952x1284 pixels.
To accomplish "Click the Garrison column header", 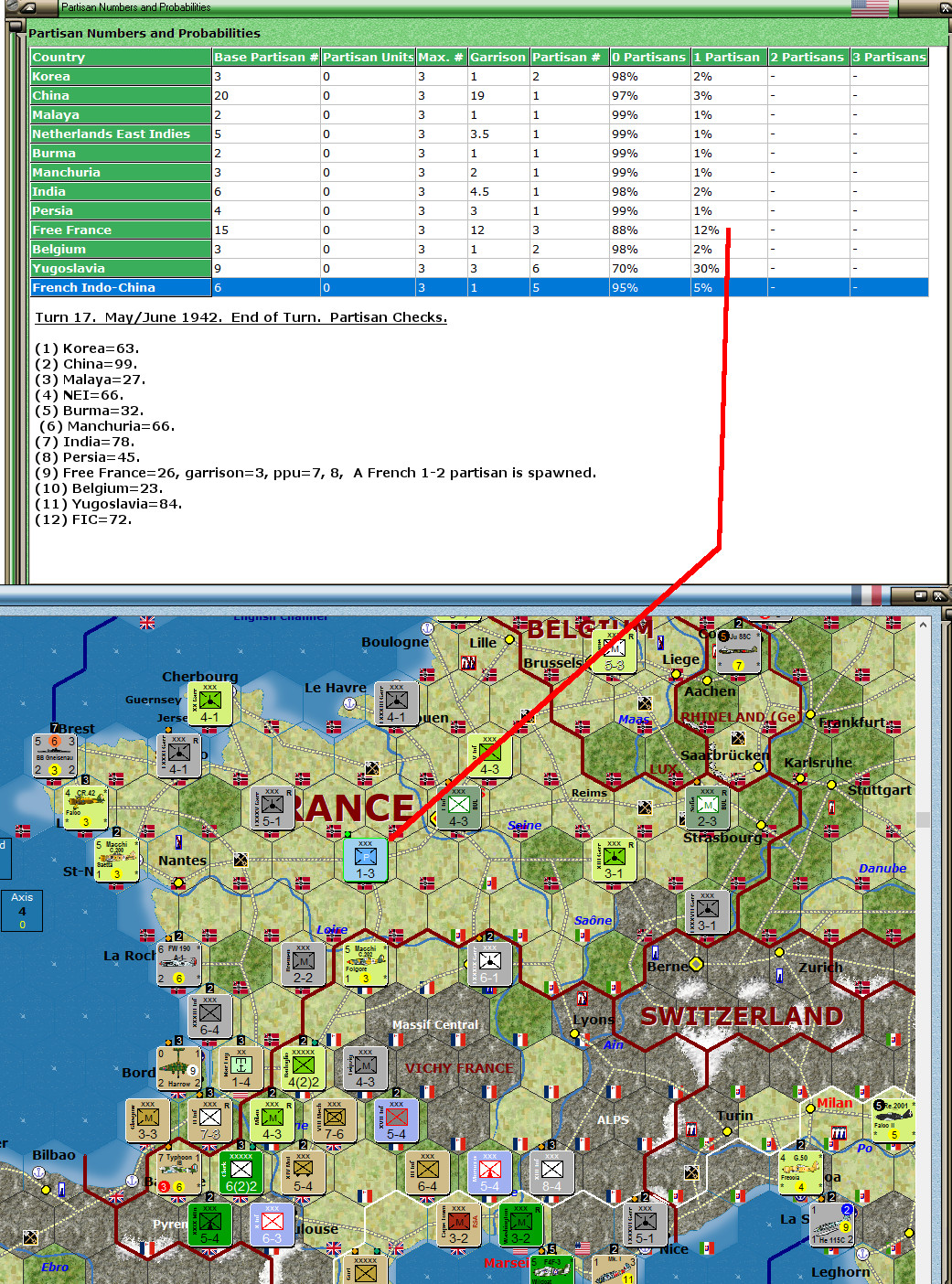I will [499, 57].
